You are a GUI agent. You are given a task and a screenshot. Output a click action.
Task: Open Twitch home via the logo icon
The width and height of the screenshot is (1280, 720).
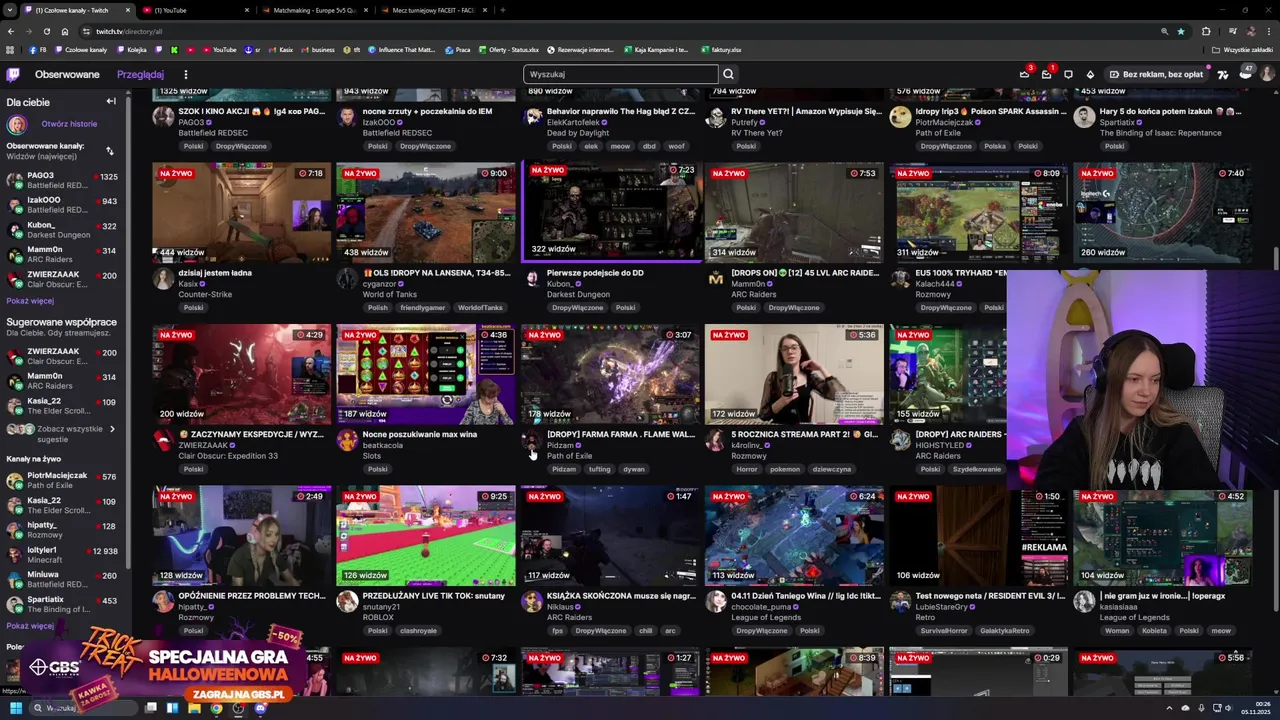[13, 74]
